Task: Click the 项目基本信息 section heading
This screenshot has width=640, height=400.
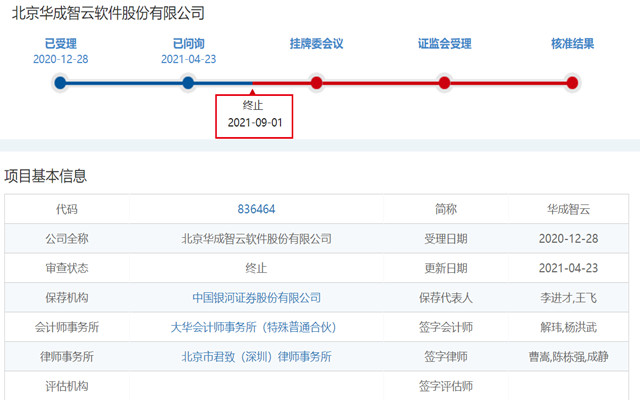Action: (x=45, y=176)
